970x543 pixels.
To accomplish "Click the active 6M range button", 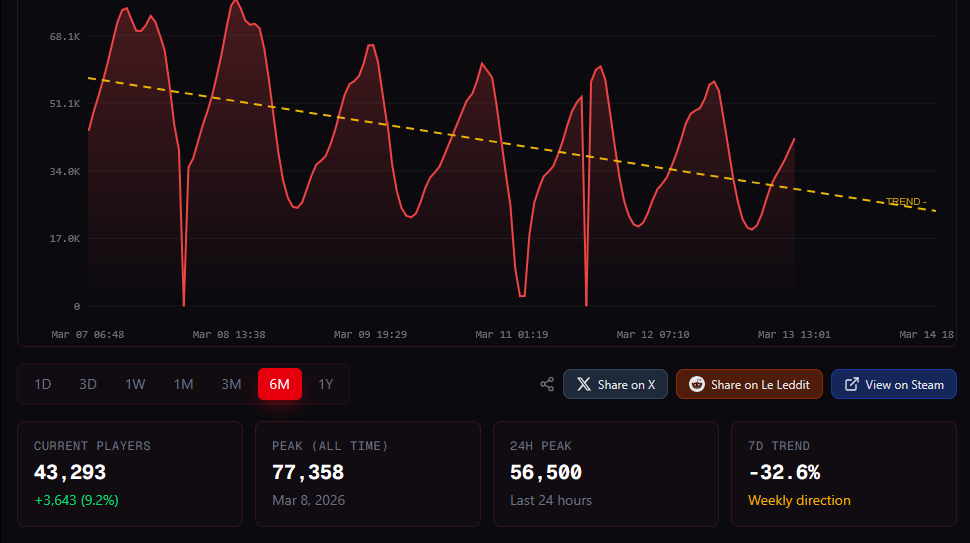I will point(280,384).
